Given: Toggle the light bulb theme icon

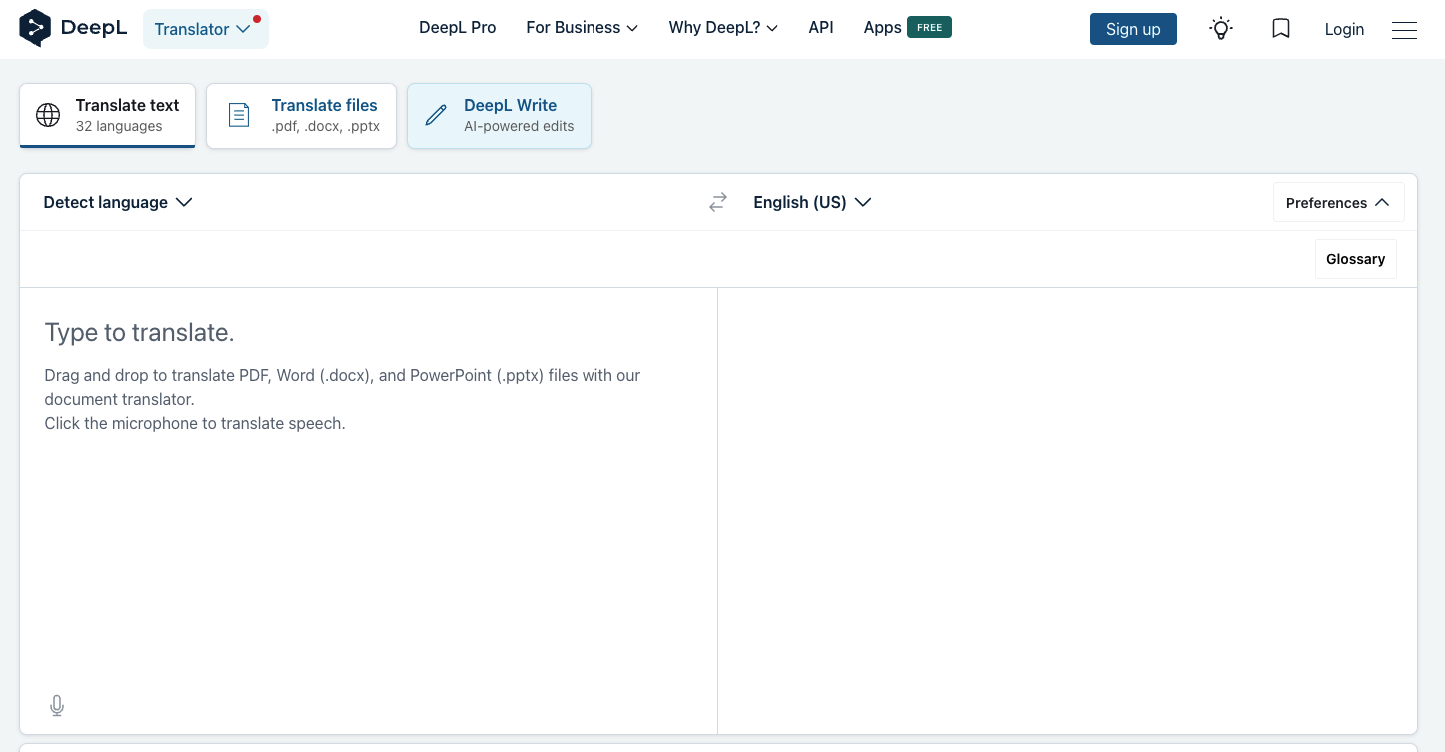Looking at the screenshot, I should [x=1220, y=29].
